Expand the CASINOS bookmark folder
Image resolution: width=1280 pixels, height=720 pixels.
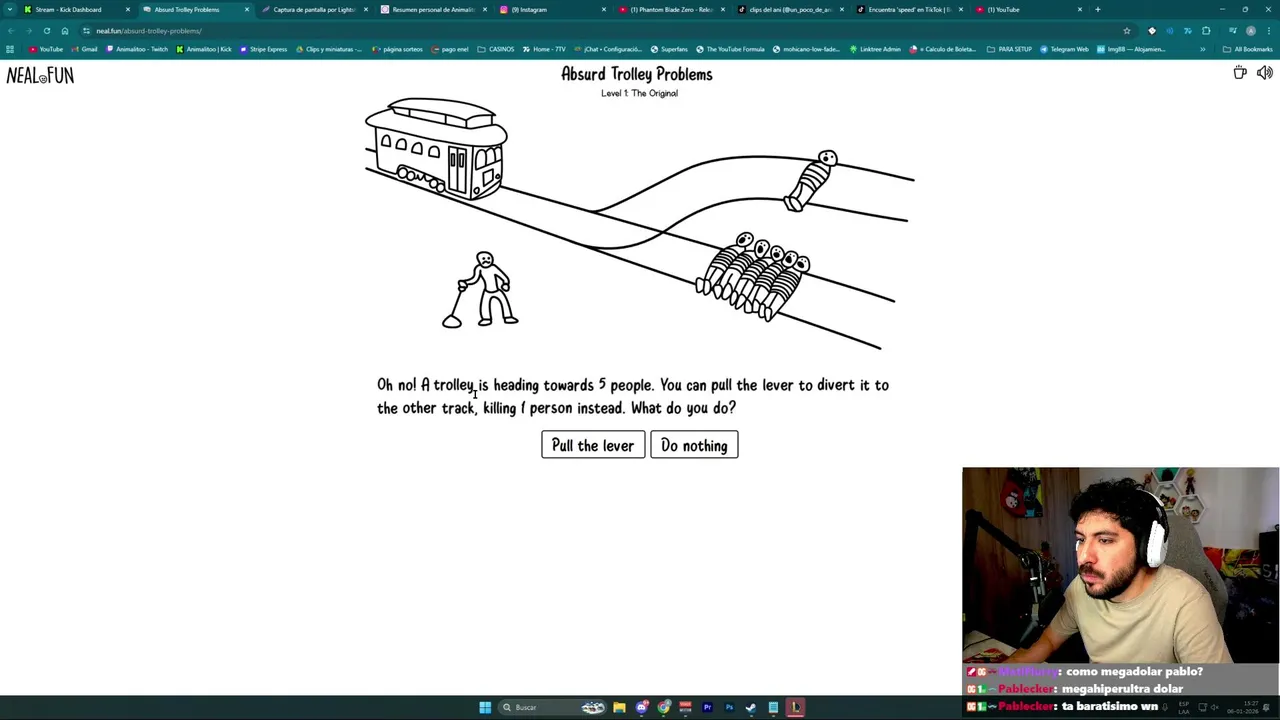click(x=496, y=49)
